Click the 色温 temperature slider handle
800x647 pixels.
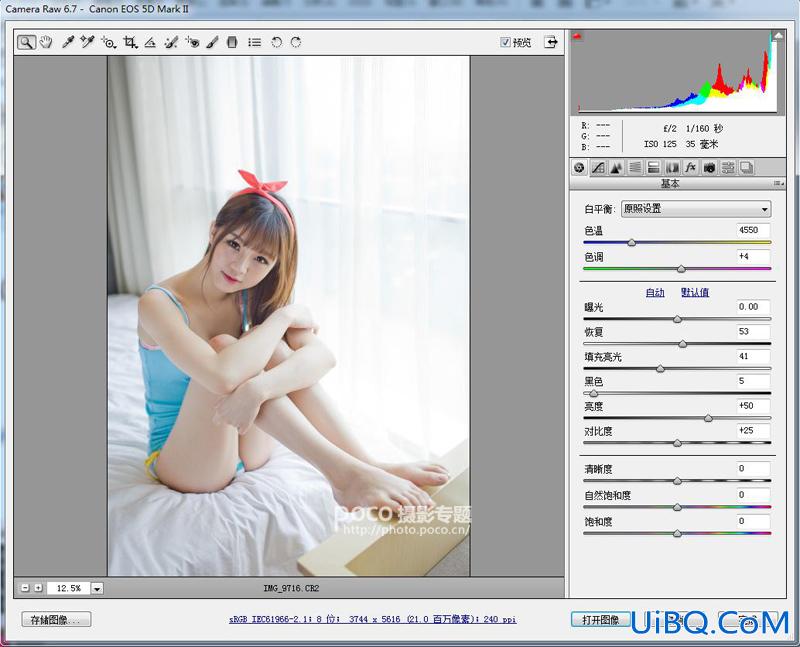(x=632, y=242)
